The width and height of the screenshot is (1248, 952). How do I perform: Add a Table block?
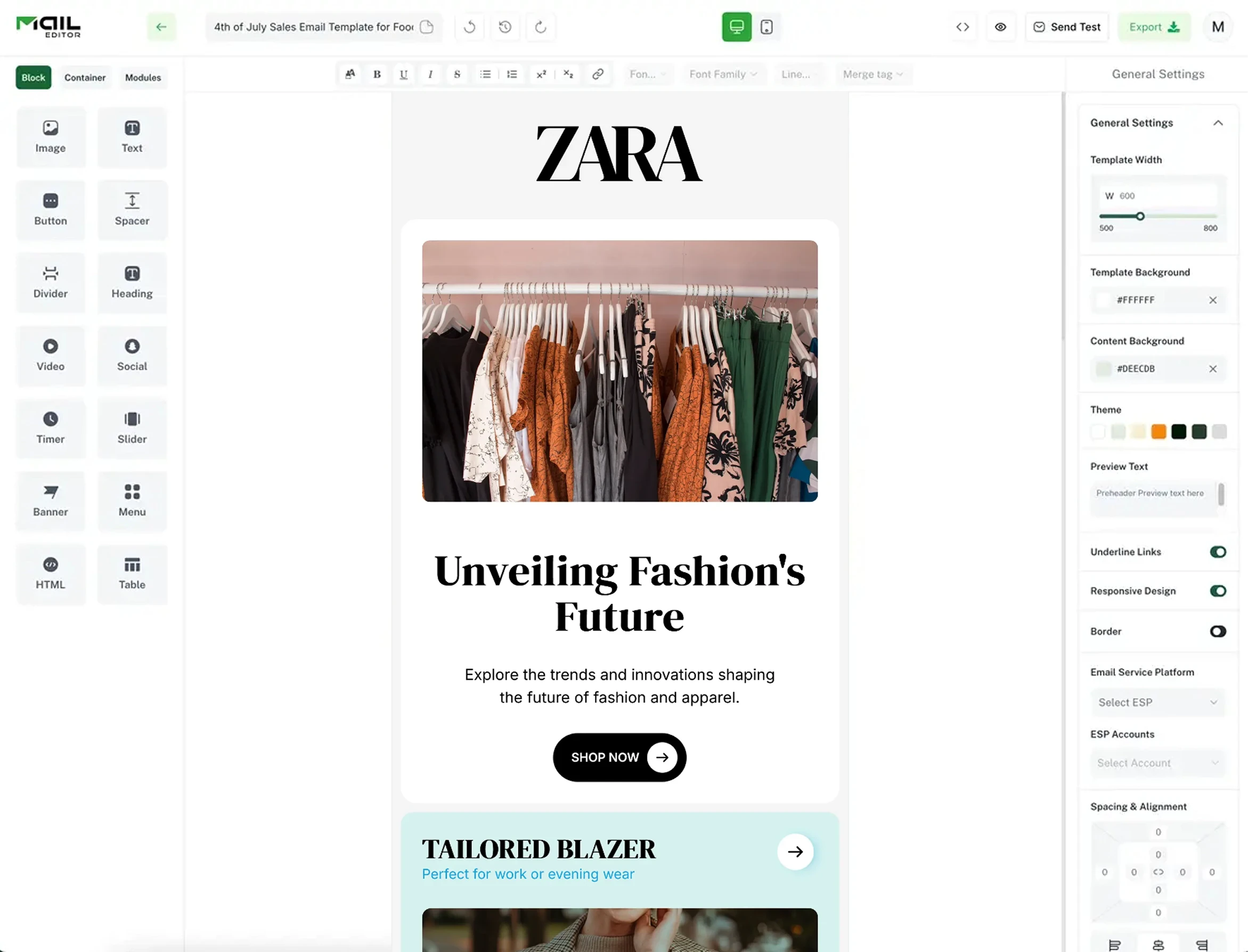(132, 573)
